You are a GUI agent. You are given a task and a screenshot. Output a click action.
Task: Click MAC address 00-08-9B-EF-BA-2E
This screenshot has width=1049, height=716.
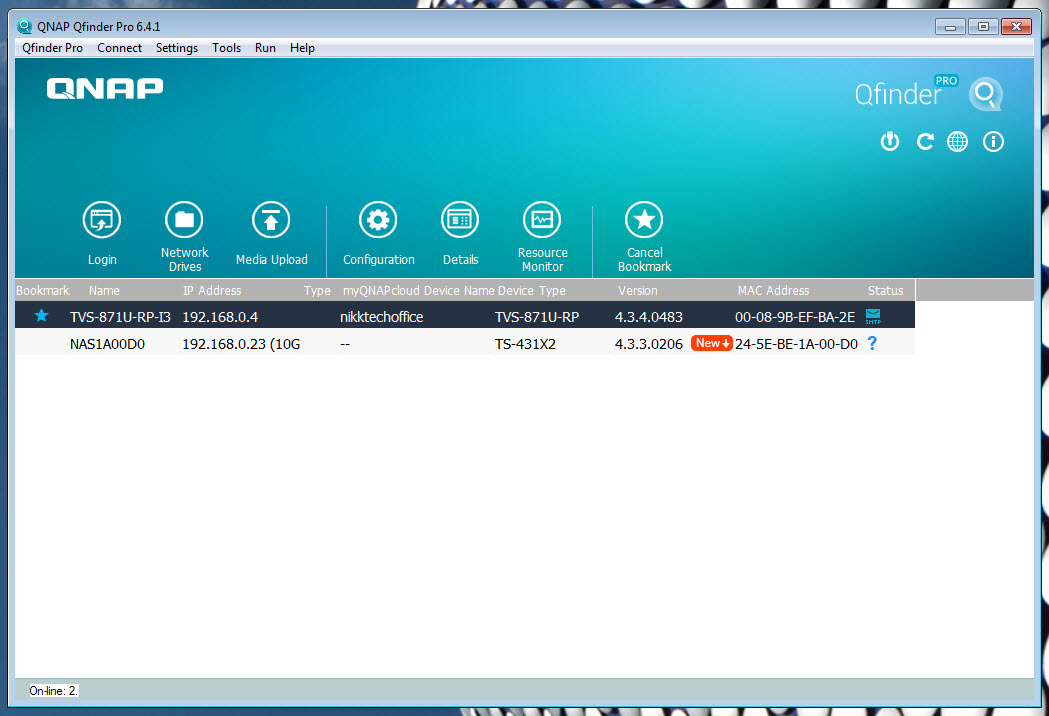coord(795,317)
